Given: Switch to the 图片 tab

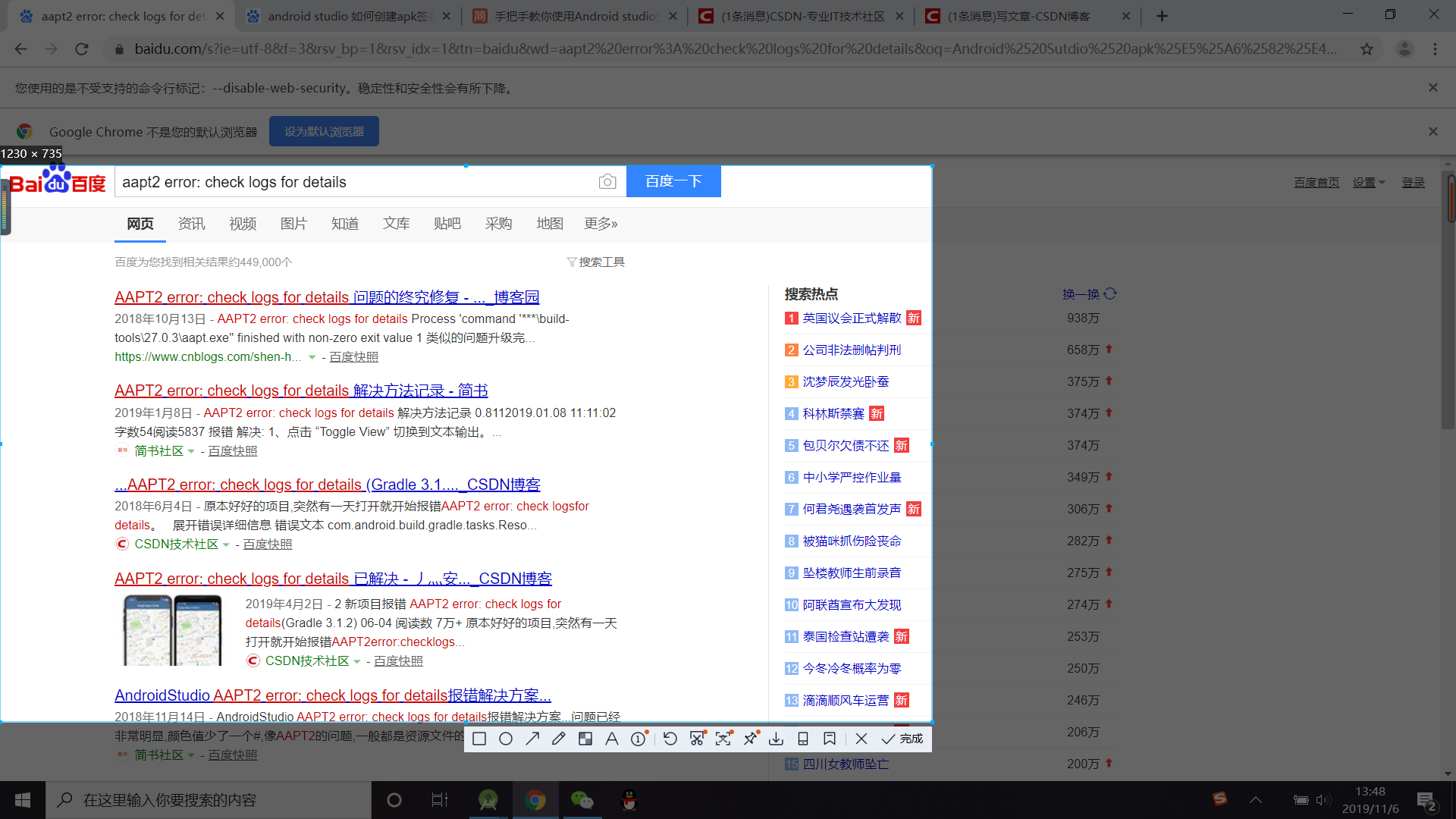Looking at the screenshot, I should pos(293,224).
